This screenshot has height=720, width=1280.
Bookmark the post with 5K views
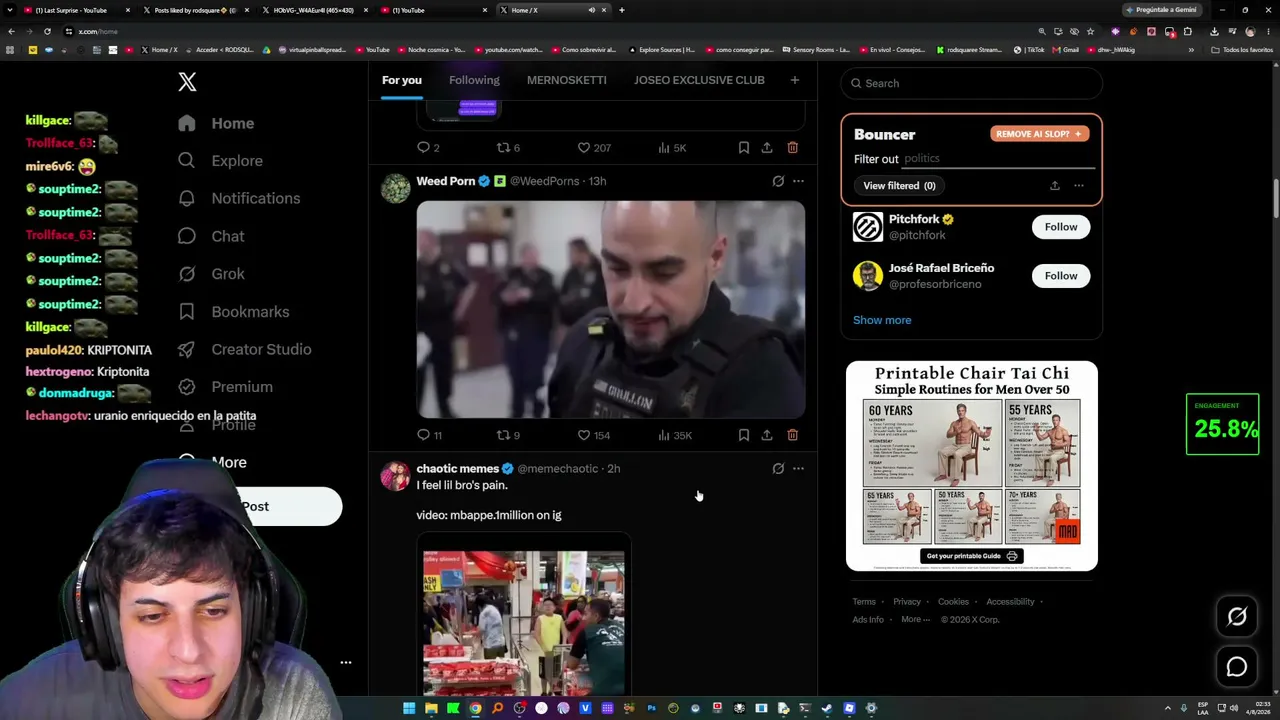tap(744, 148)
